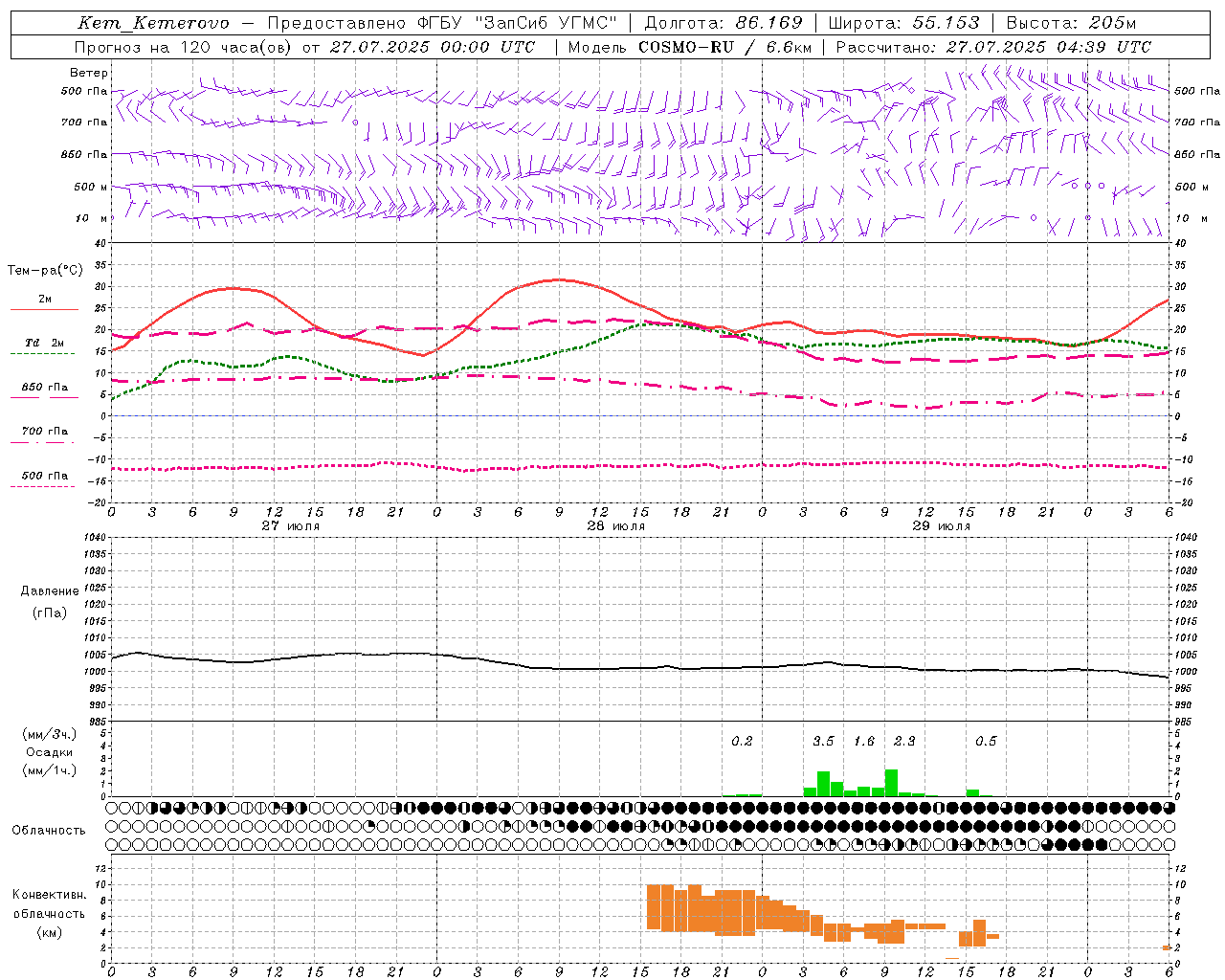
Task: Click the 'Высота: 205м' value
Action: coord(1071,23)
